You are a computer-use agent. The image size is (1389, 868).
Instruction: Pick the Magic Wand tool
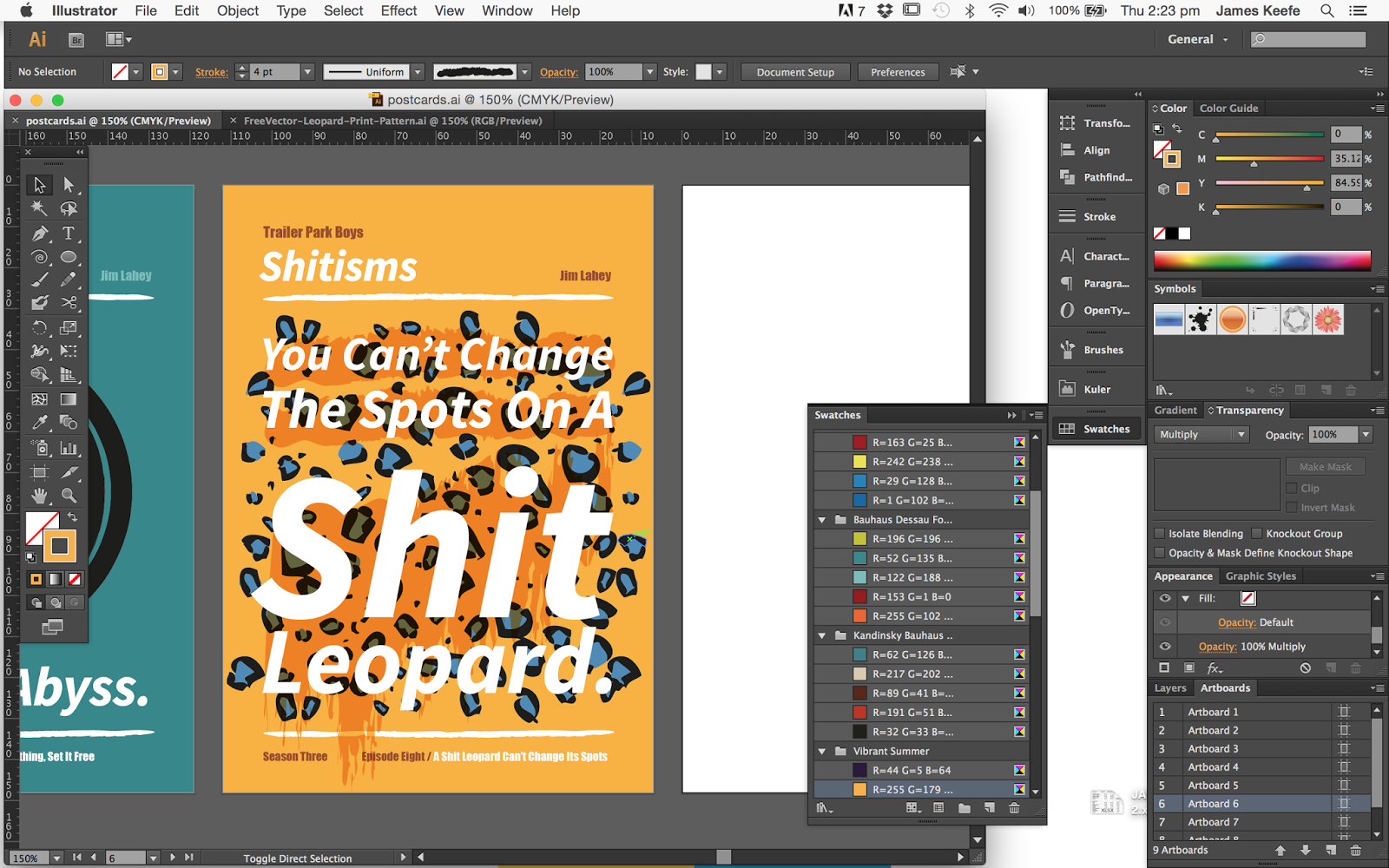click(x=39, y=208)
